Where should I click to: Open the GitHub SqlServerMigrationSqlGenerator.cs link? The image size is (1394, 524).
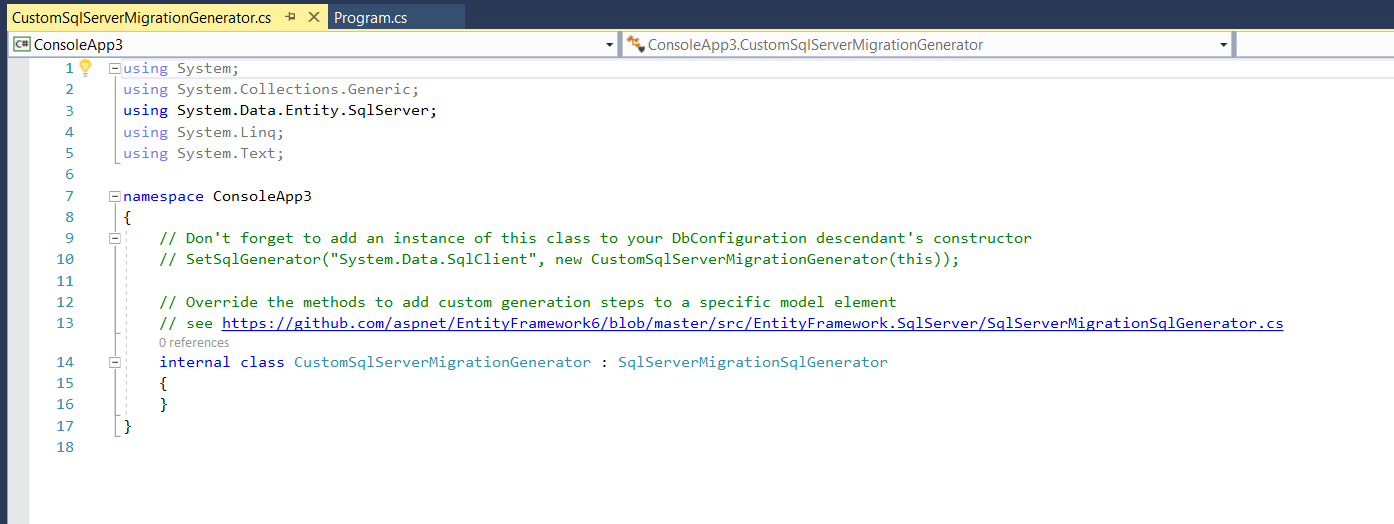click(x=752, y=323)
